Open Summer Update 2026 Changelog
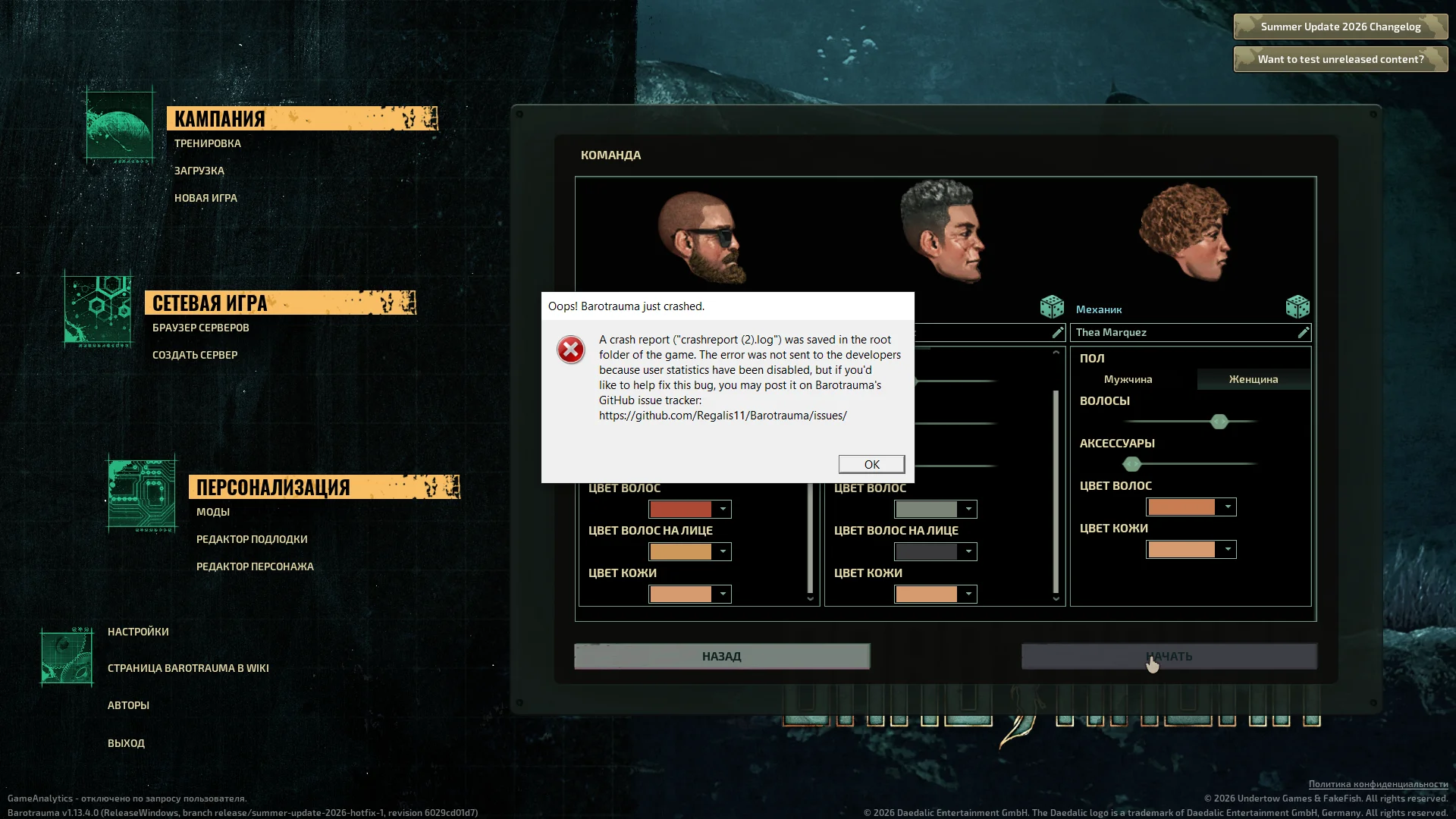The width and height of the screenshot is (1456, 819). [1341, 27]
